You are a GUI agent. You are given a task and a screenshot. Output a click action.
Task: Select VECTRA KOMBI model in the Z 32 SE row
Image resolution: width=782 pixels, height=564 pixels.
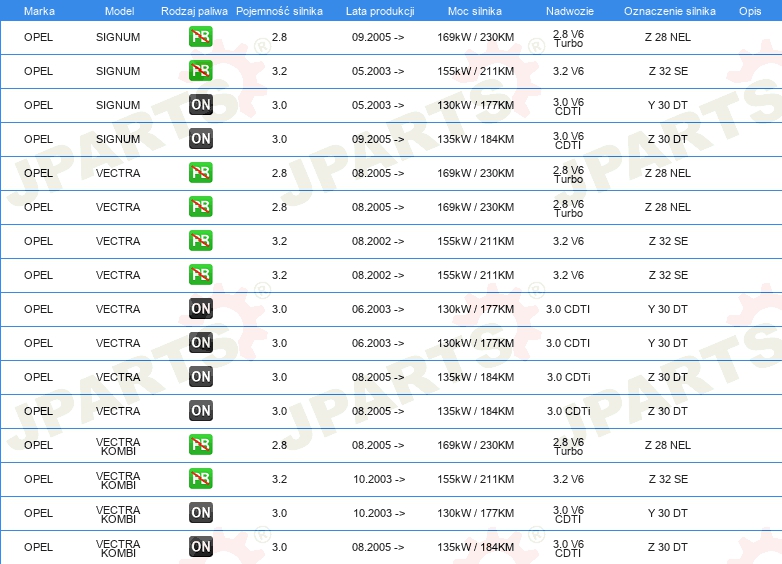(118, 480)
